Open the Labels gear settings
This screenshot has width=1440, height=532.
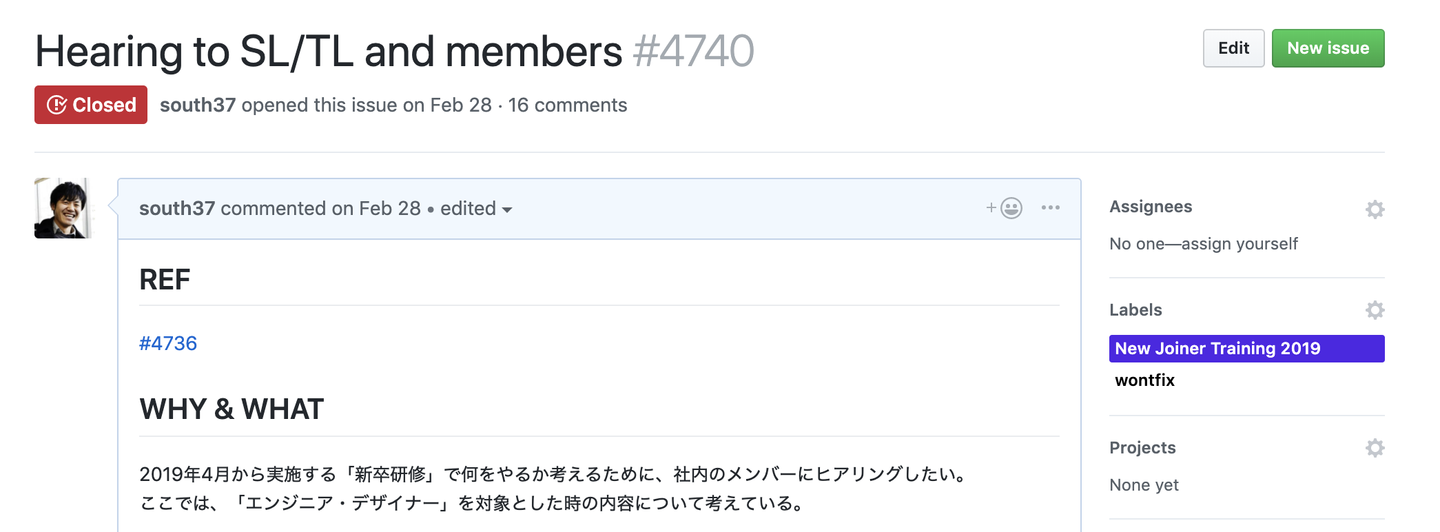click(x=1374, y=311)
